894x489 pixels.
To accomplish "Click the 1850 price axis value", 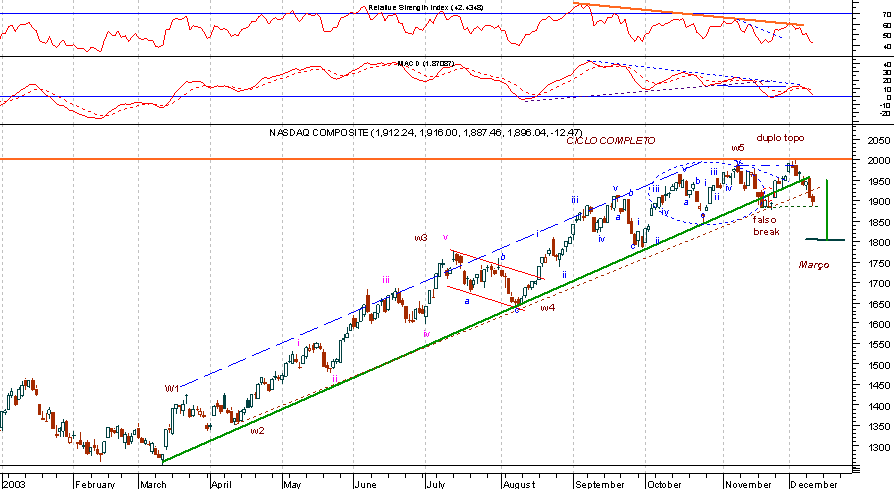I will click(x=880, y=222).
